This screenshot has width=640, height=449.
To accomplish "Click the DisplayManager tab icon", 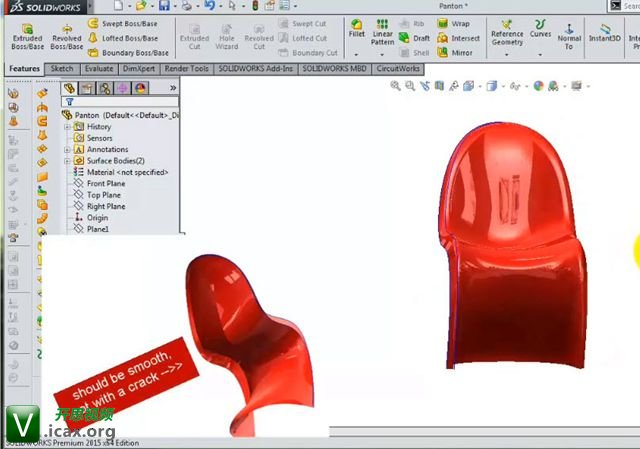I will 140,88.
